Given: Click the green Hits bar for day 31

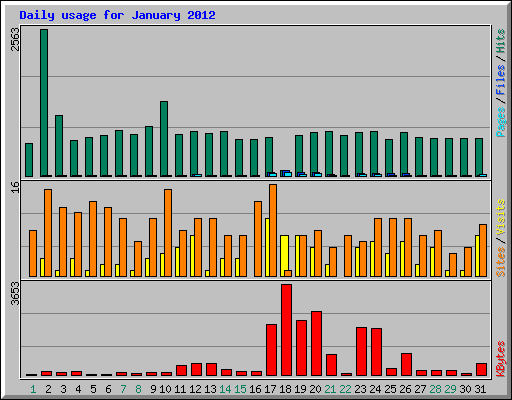Looking at the screenshot, I should click(479, 156).
